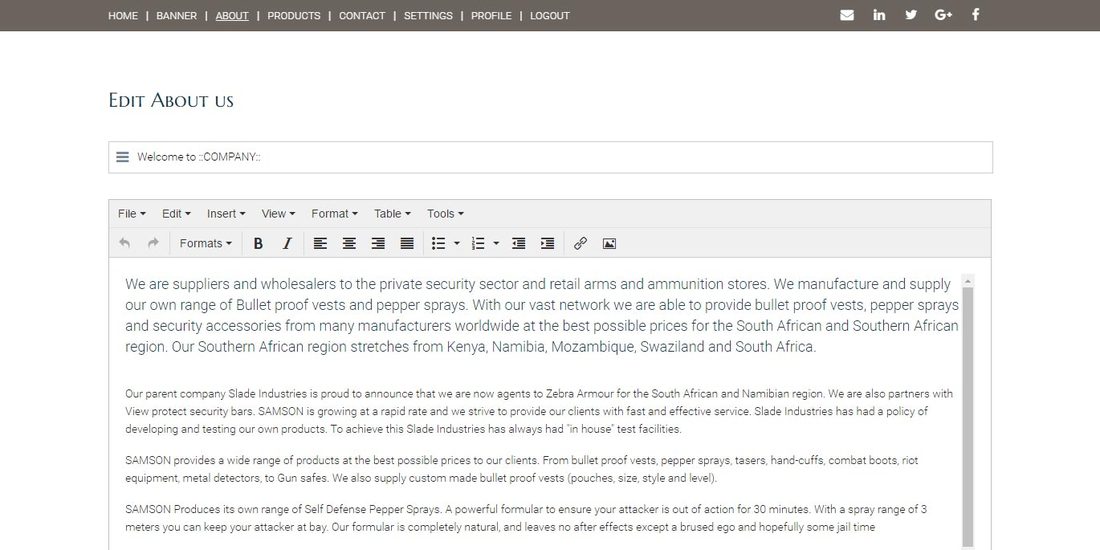Image resolution: width=1100 pixels, height=550 pixels.
Task: Go to PRODUCTS page
Action: [x=294, y=15]
